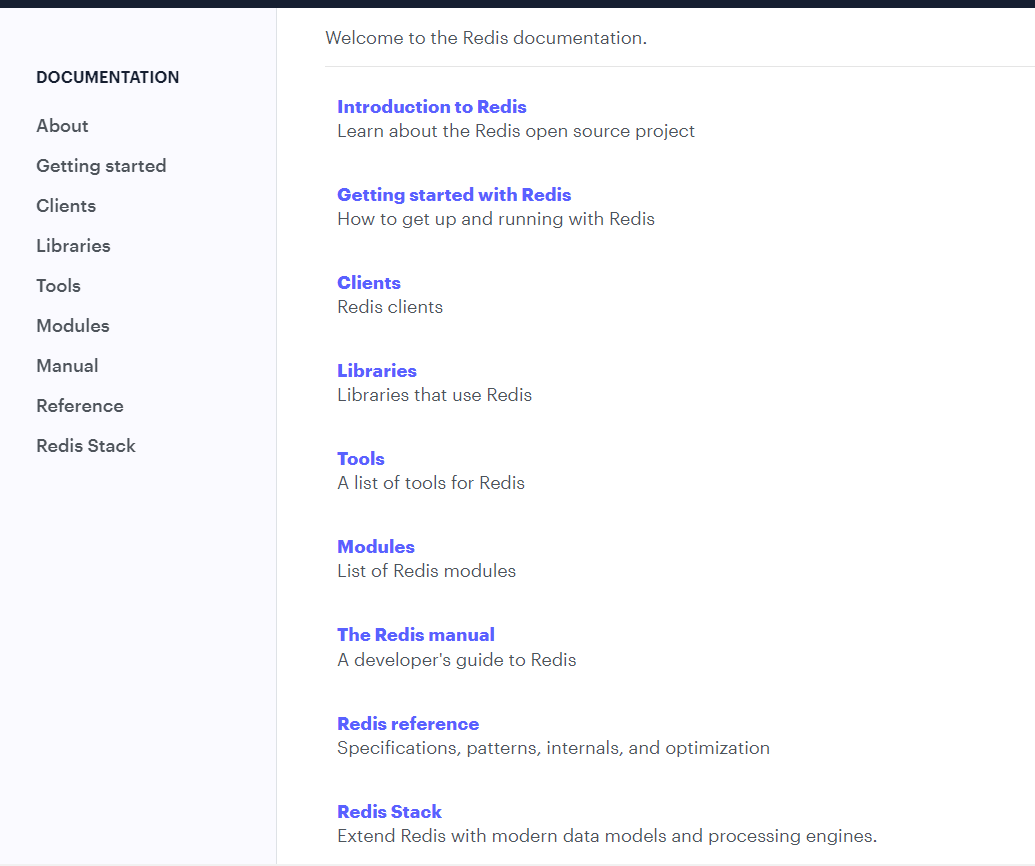
Task: Open Libraries from the sidebar
Action: pyautogui.click(x=73, y=246)
